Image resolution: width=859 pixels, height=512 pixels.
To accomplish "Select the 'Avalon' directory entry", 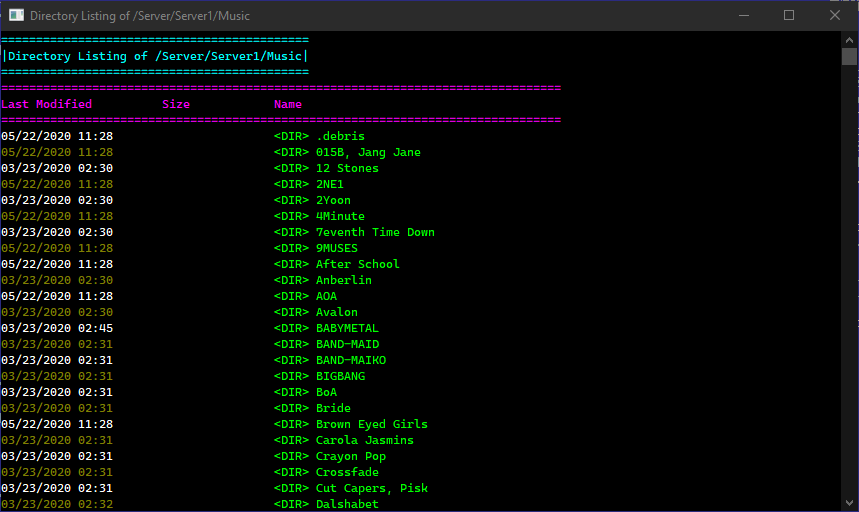I will (x=337, y=312).
